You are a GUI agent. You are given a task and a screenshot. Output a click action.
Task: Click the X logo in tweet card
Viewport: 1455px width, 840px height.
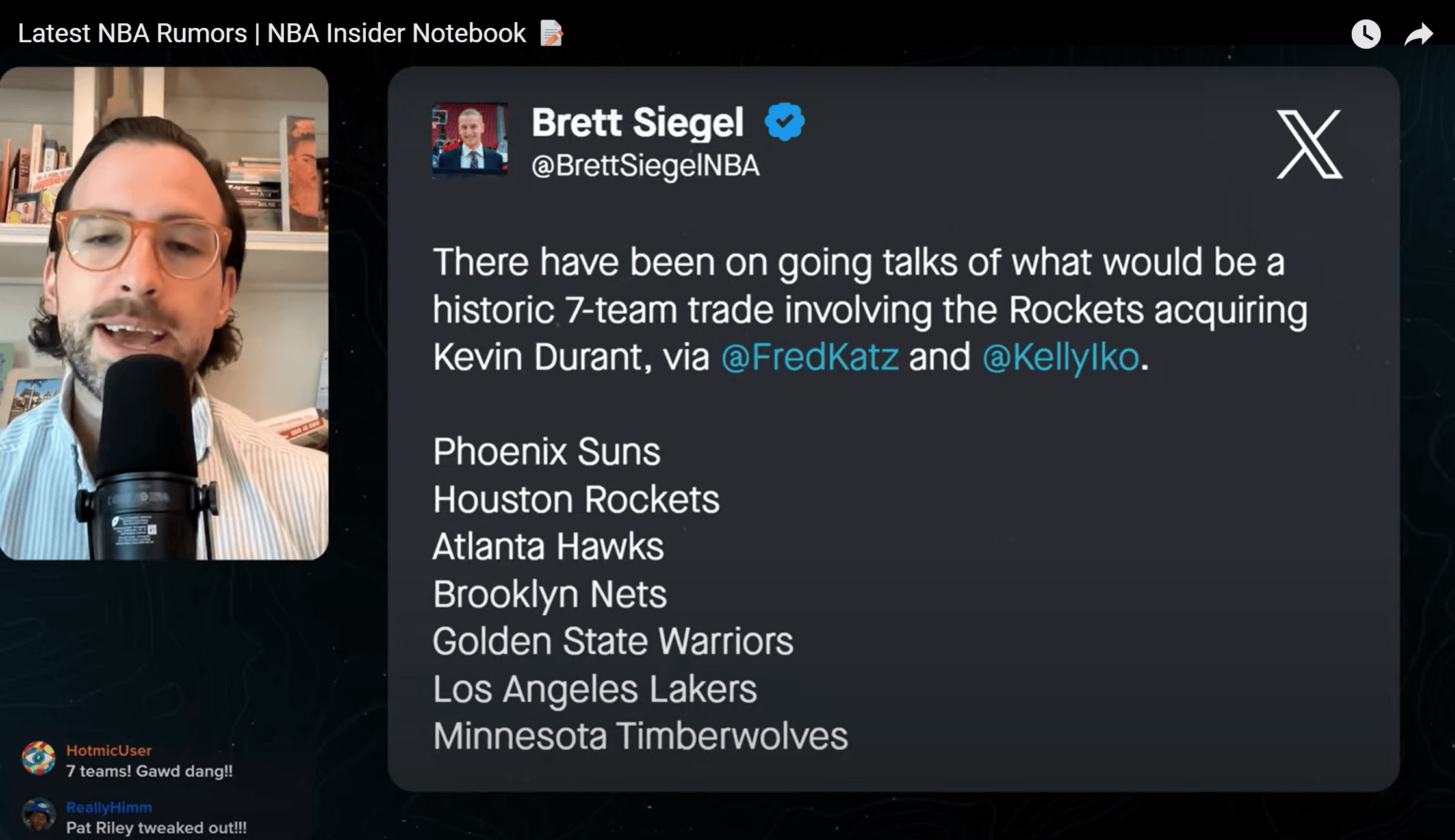[1309, 144]
